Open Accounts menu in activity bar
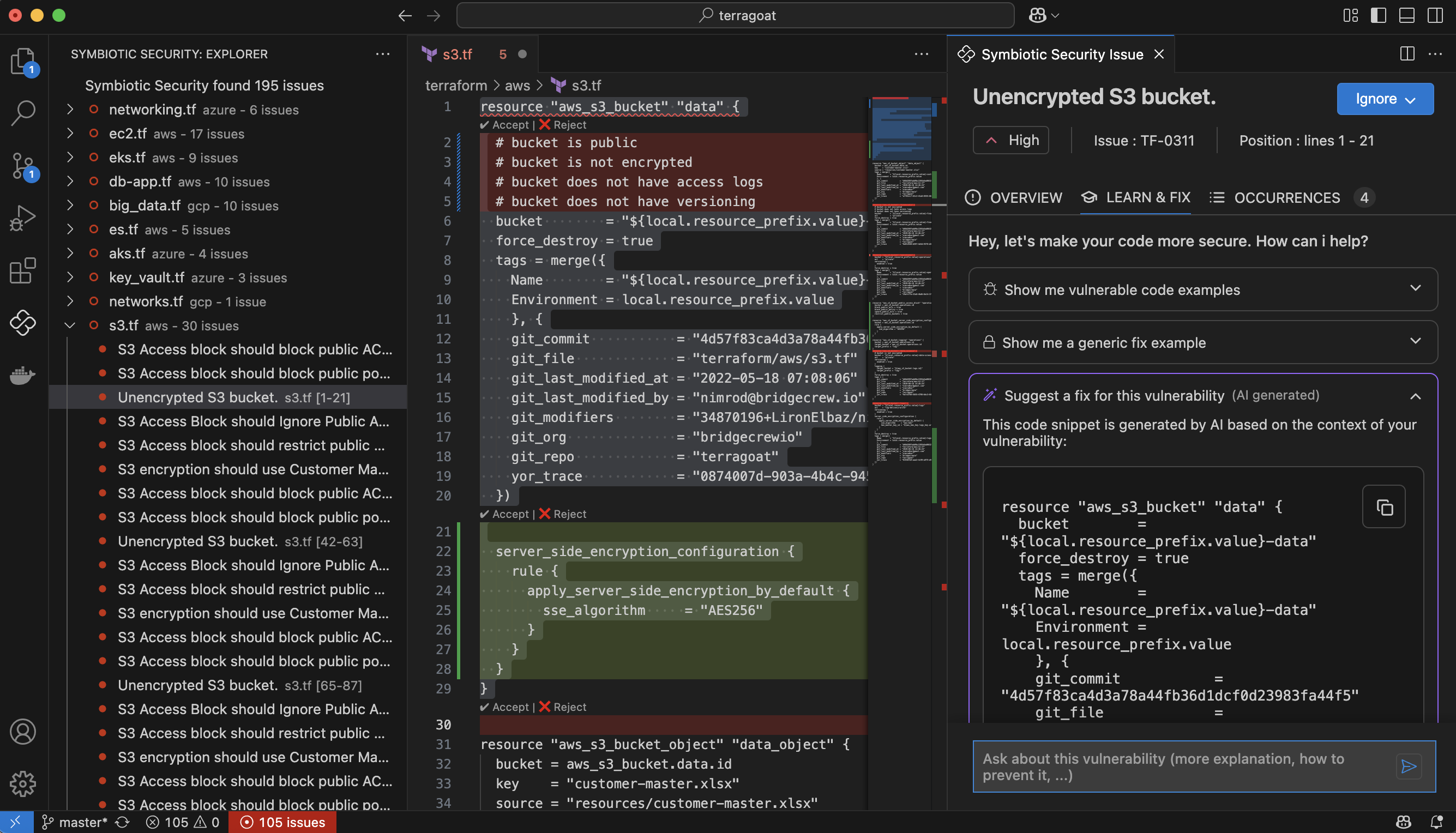1456x833 pixels. 23,732
